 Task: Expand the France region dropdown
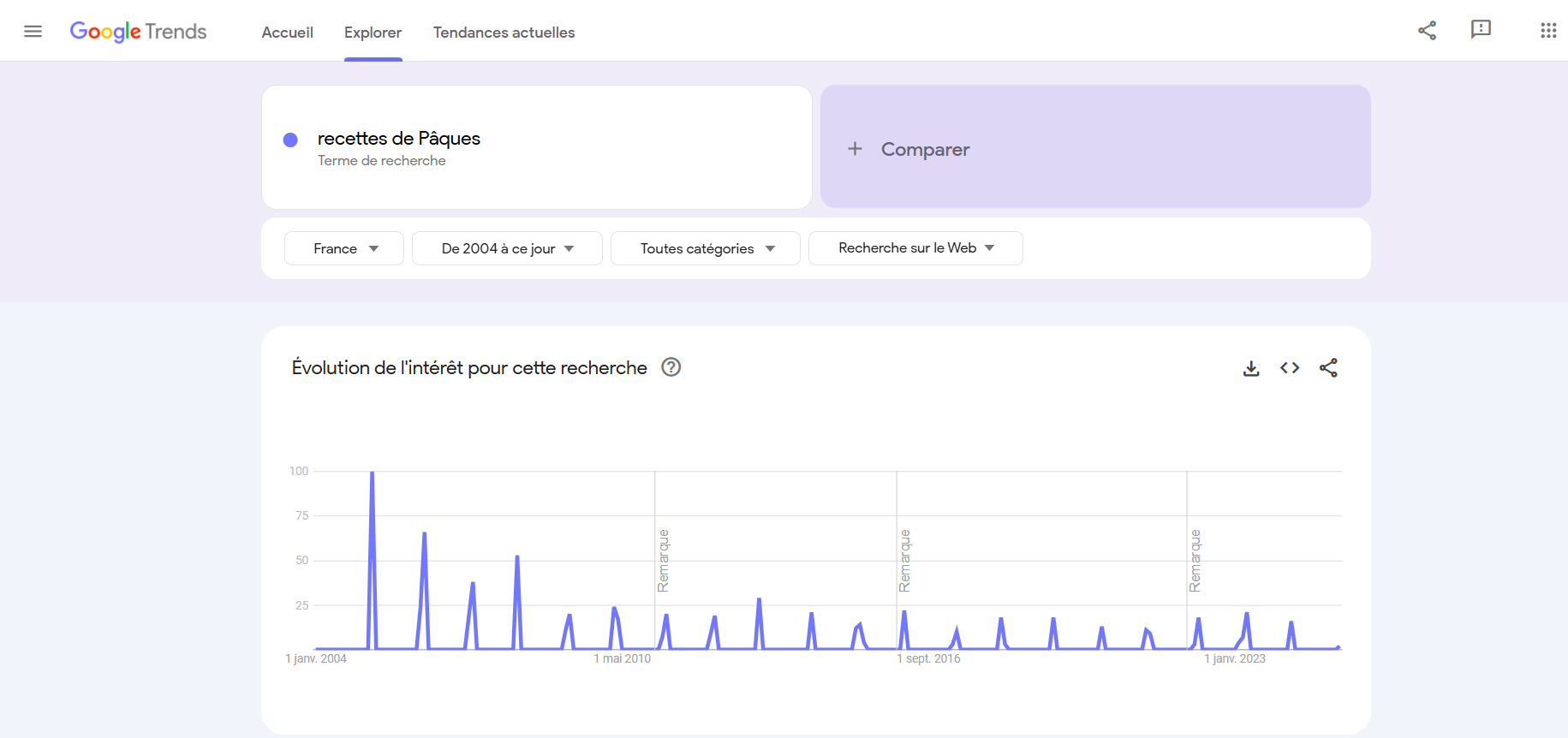click(x=344, y=248)
